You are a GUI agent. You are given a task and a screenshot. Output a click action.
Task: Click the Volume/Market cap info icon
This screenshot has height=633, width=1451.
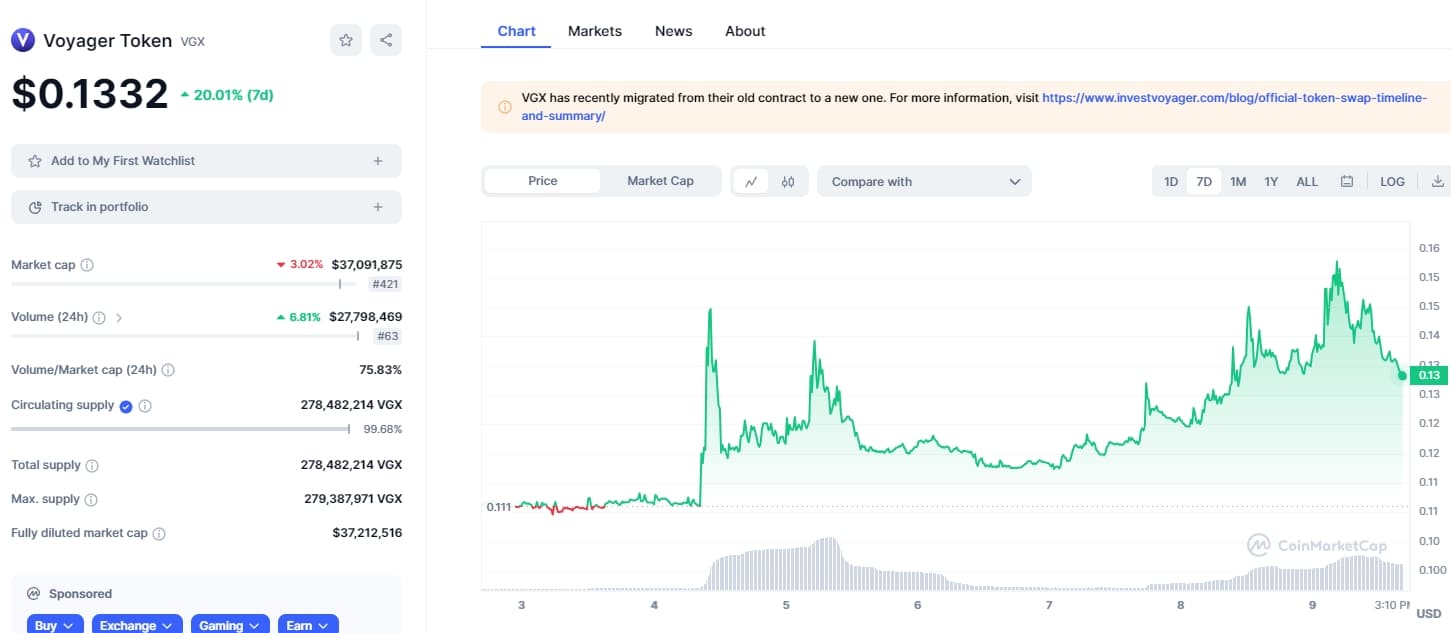168,370
